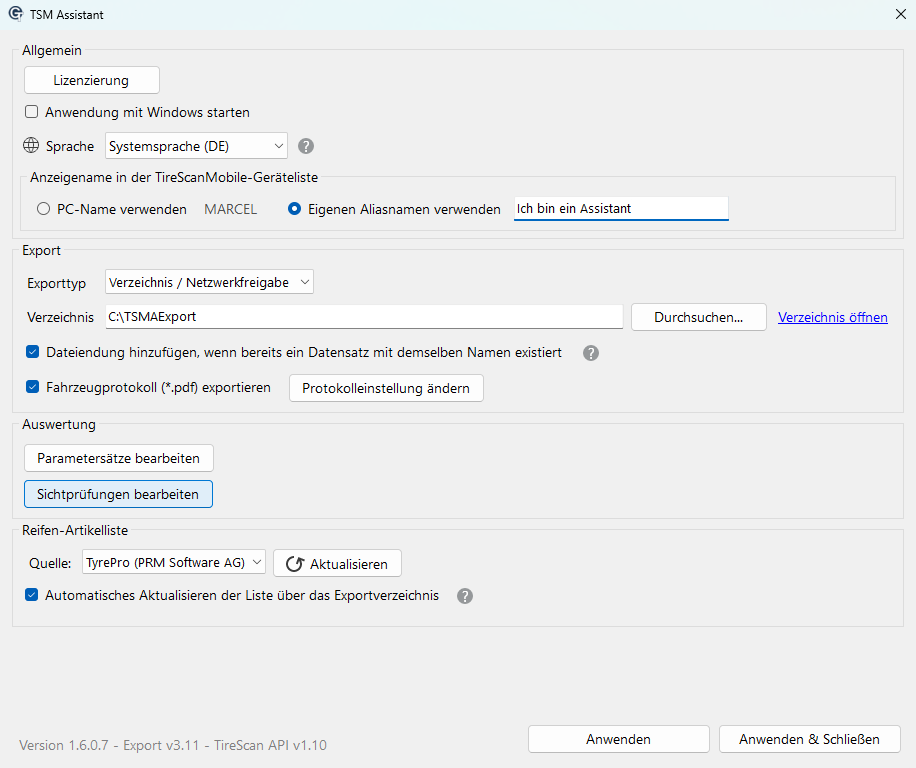Click the Verzeichnis path input field
The width and height of the screenshot is (916, 768).
click(364, 317)
